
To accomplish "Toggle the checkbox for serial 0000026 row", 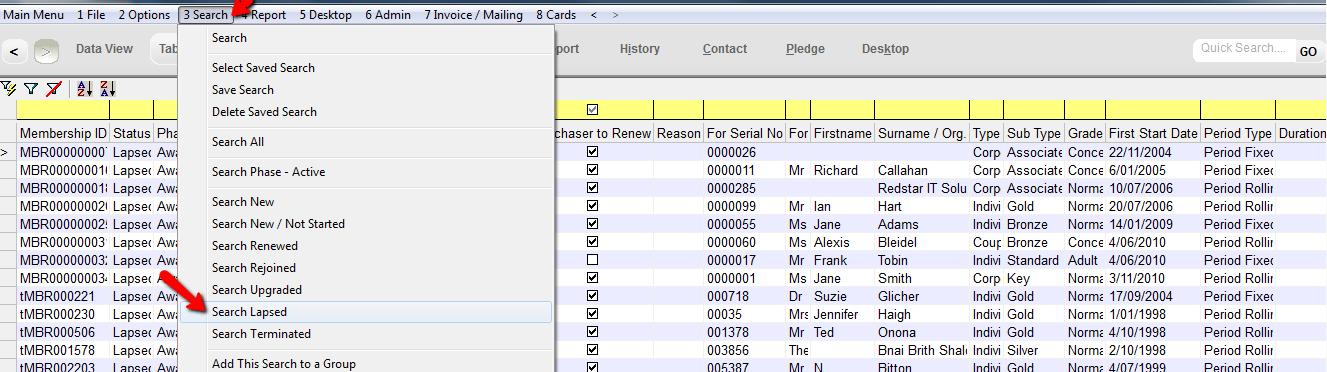I will (593, 152).
